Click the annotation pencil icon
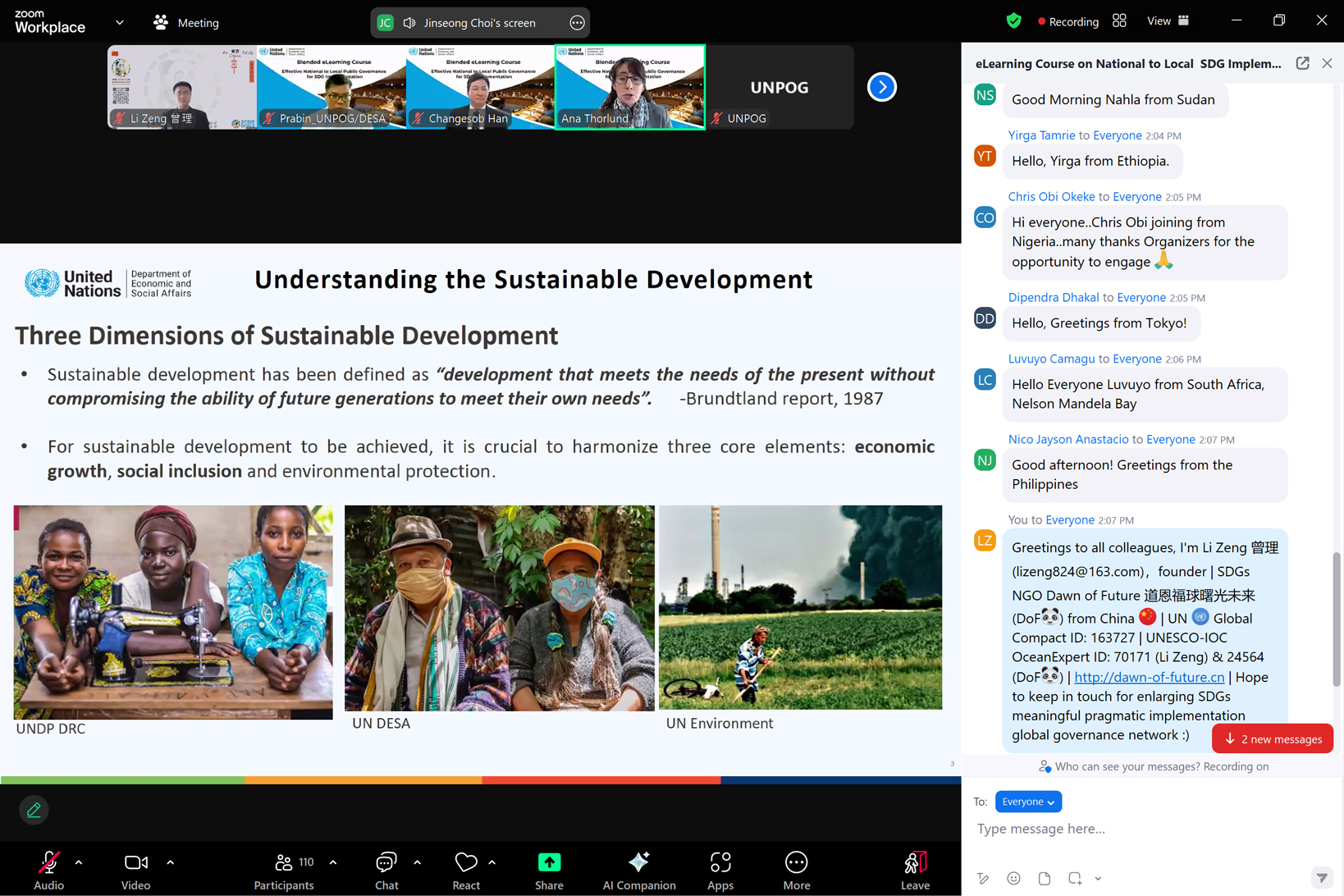The image size is (1344, 896). tap(34, 810)
